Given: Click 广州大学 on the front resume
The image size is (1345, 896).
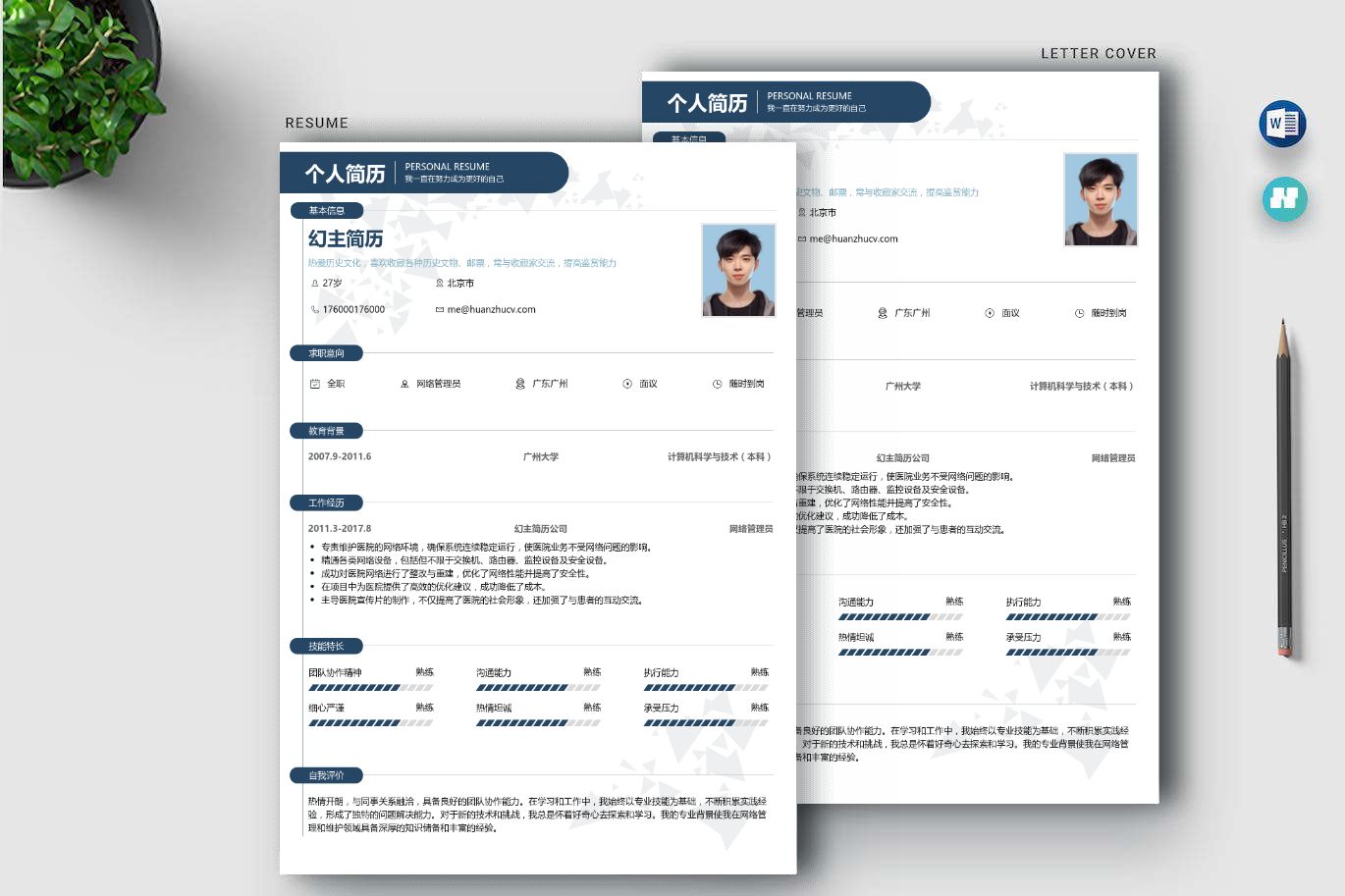Looking at the screenshot, I should (x=541, y=457).
